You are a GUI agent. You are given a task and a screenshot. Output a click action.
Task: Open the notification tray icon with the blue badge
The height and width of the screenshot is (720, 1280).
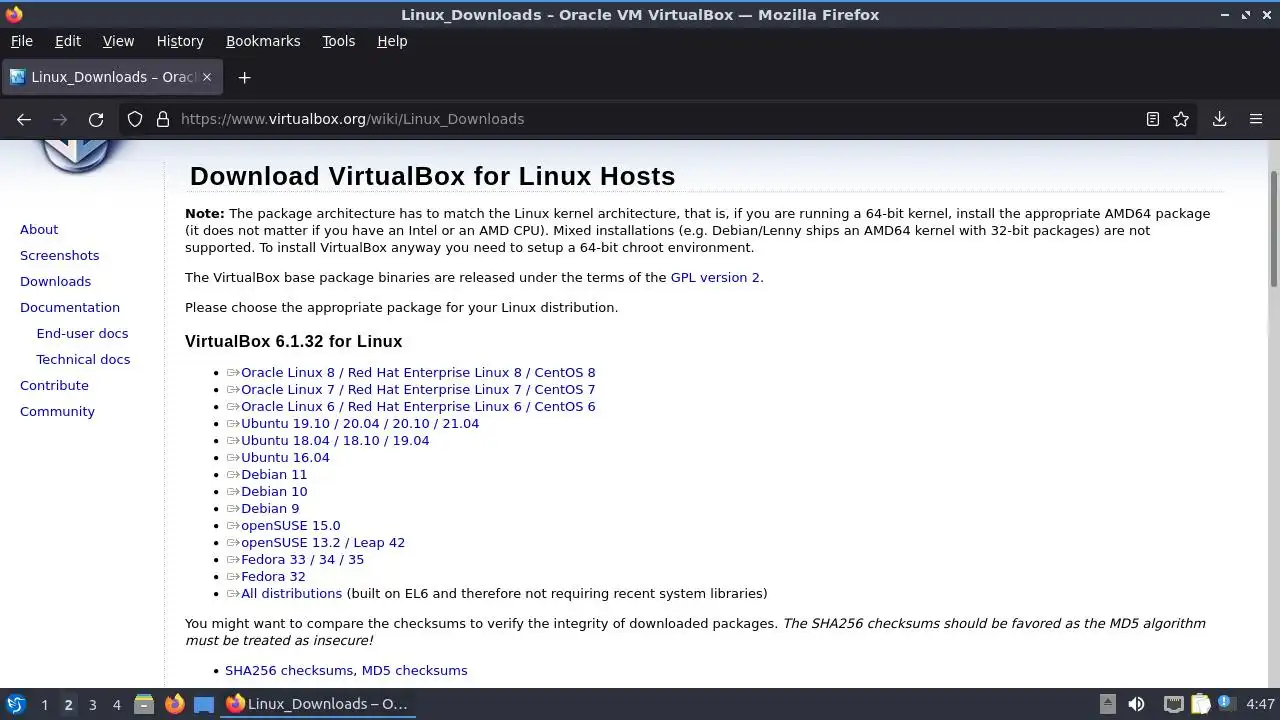(1226, 704)
